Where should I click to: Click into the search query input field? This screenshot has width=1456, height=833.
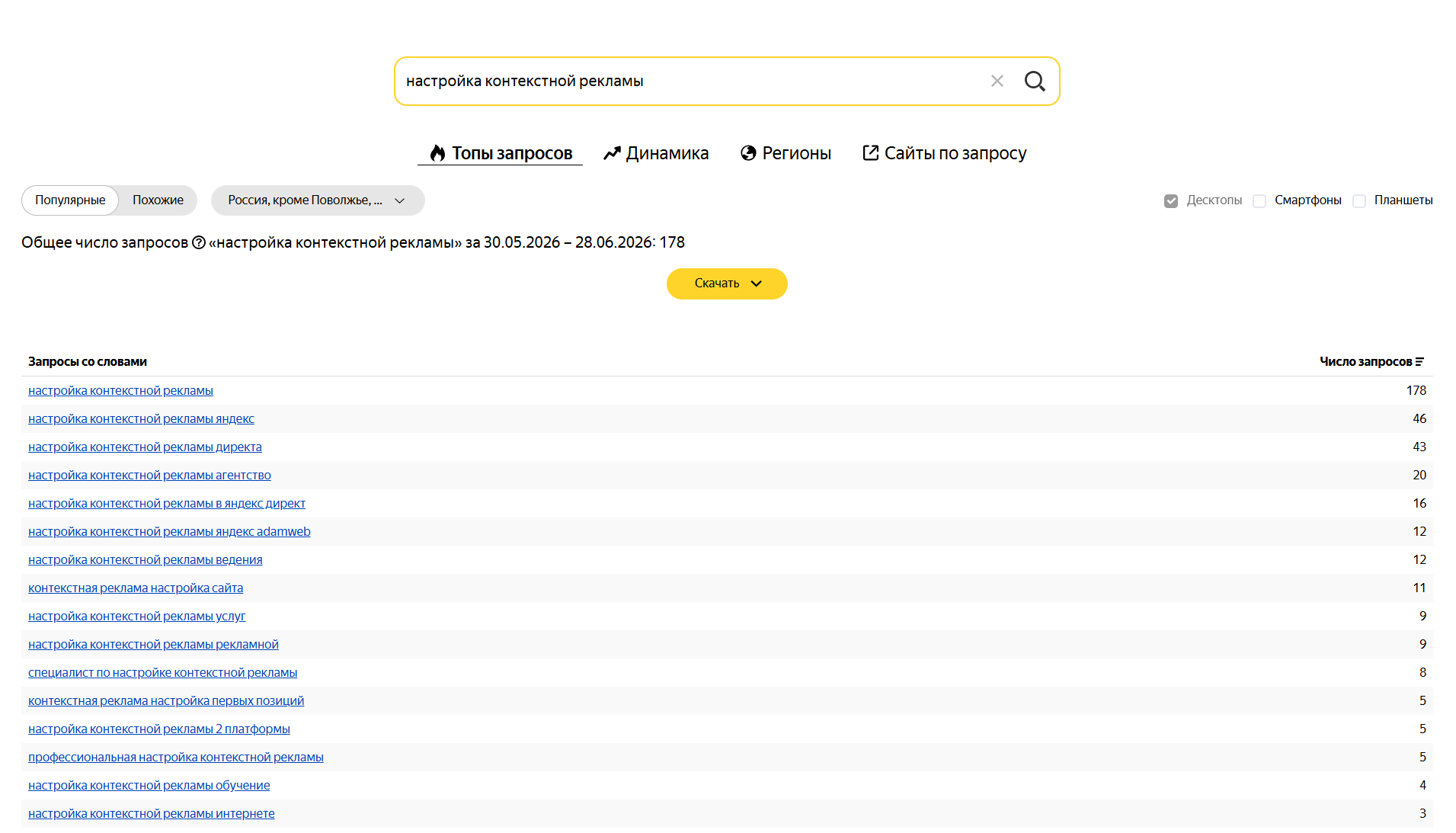point(690,81)
